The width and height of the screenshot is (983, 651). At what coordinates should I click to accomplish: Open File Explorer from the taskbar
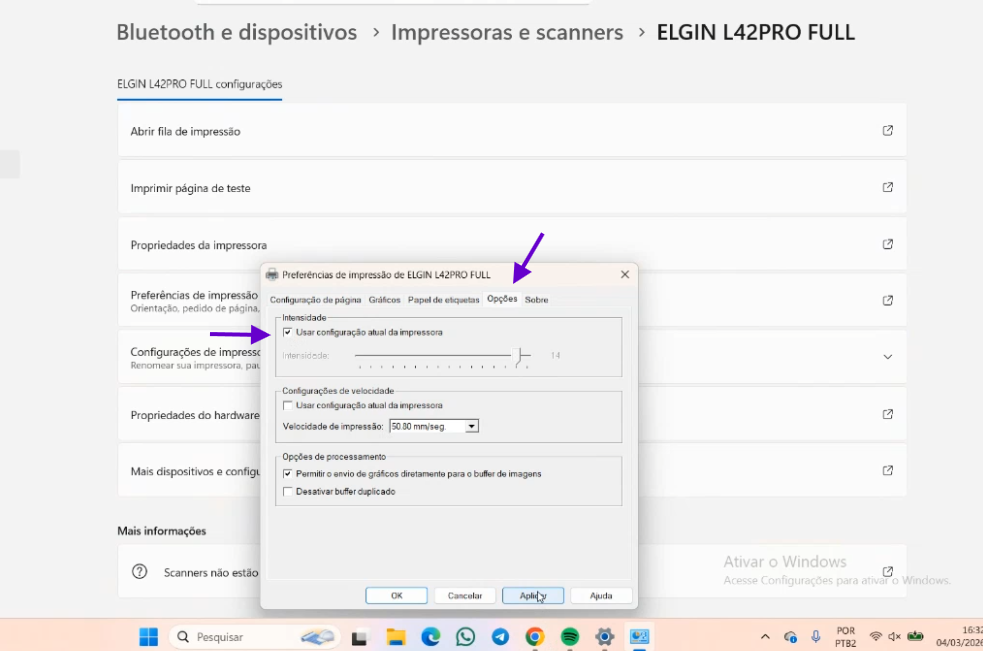click(x=396, y=637)
